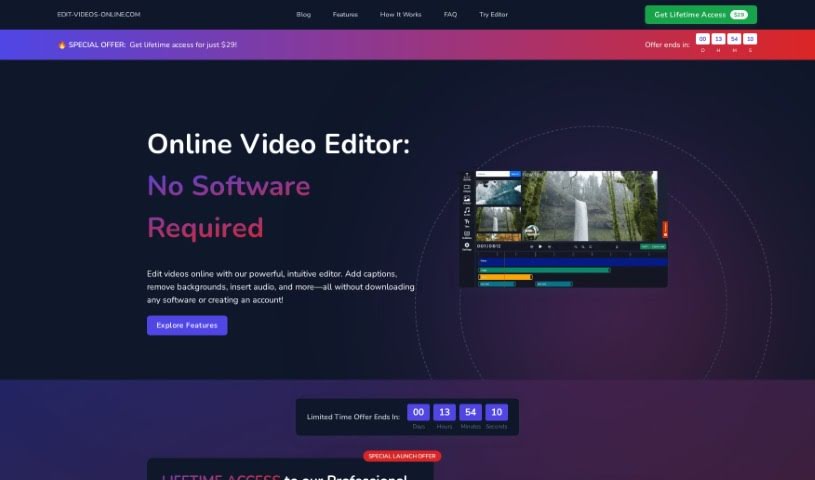
Task: Click the green Get Lifetime Access button
Action: (x=701, y=15)
